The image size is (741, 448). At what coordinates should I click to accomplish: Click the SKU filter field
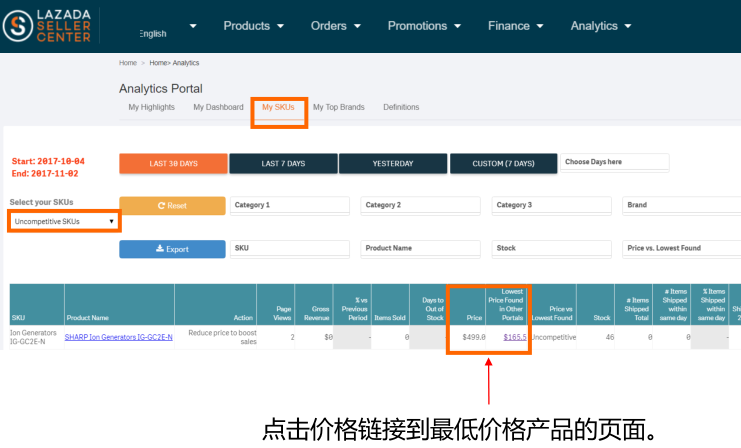[290, 249]
